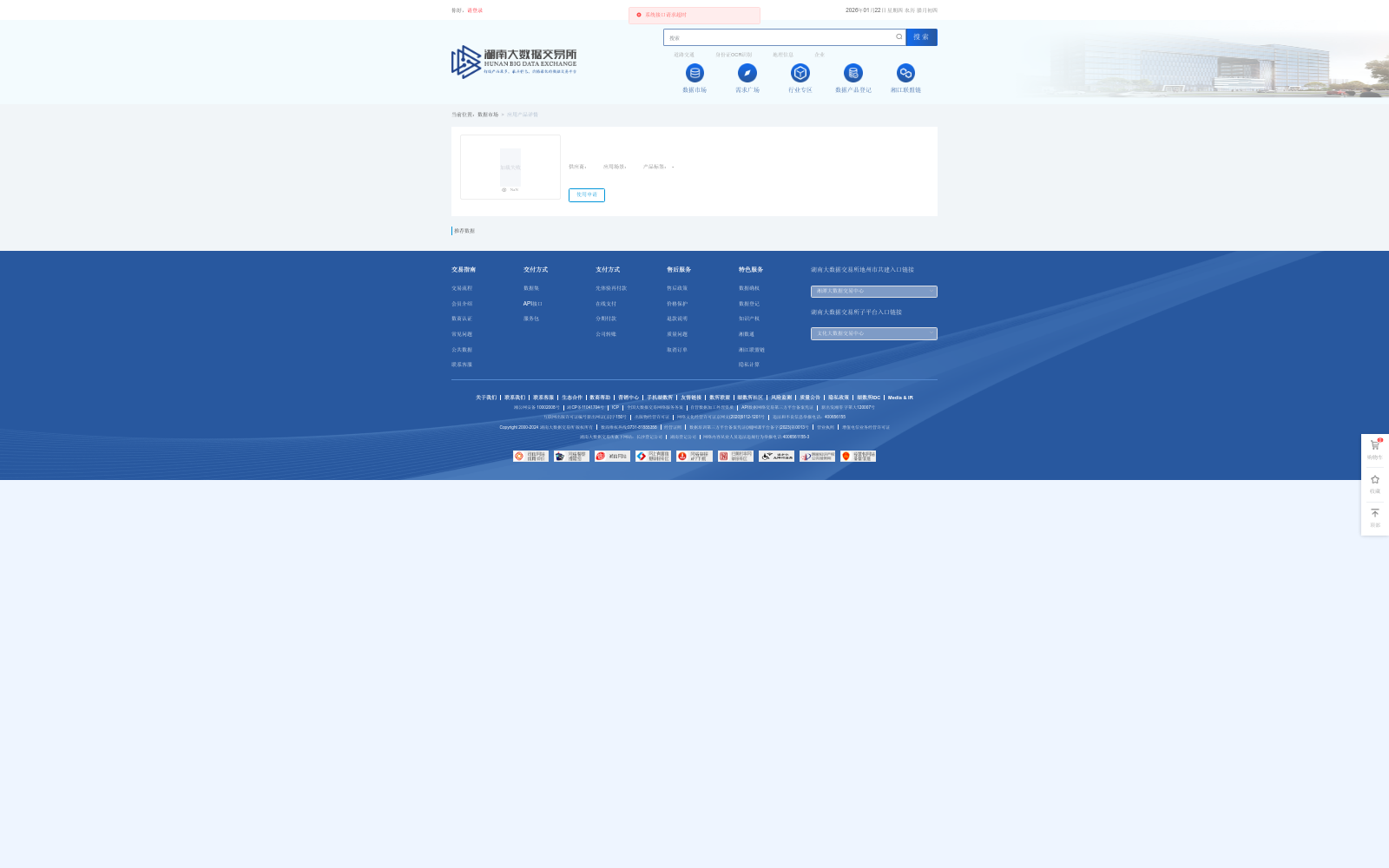The width and height of the screenshot is (1389, 868).
Task: Open 服务包 in the footer
Action: [x=531, y=319]
